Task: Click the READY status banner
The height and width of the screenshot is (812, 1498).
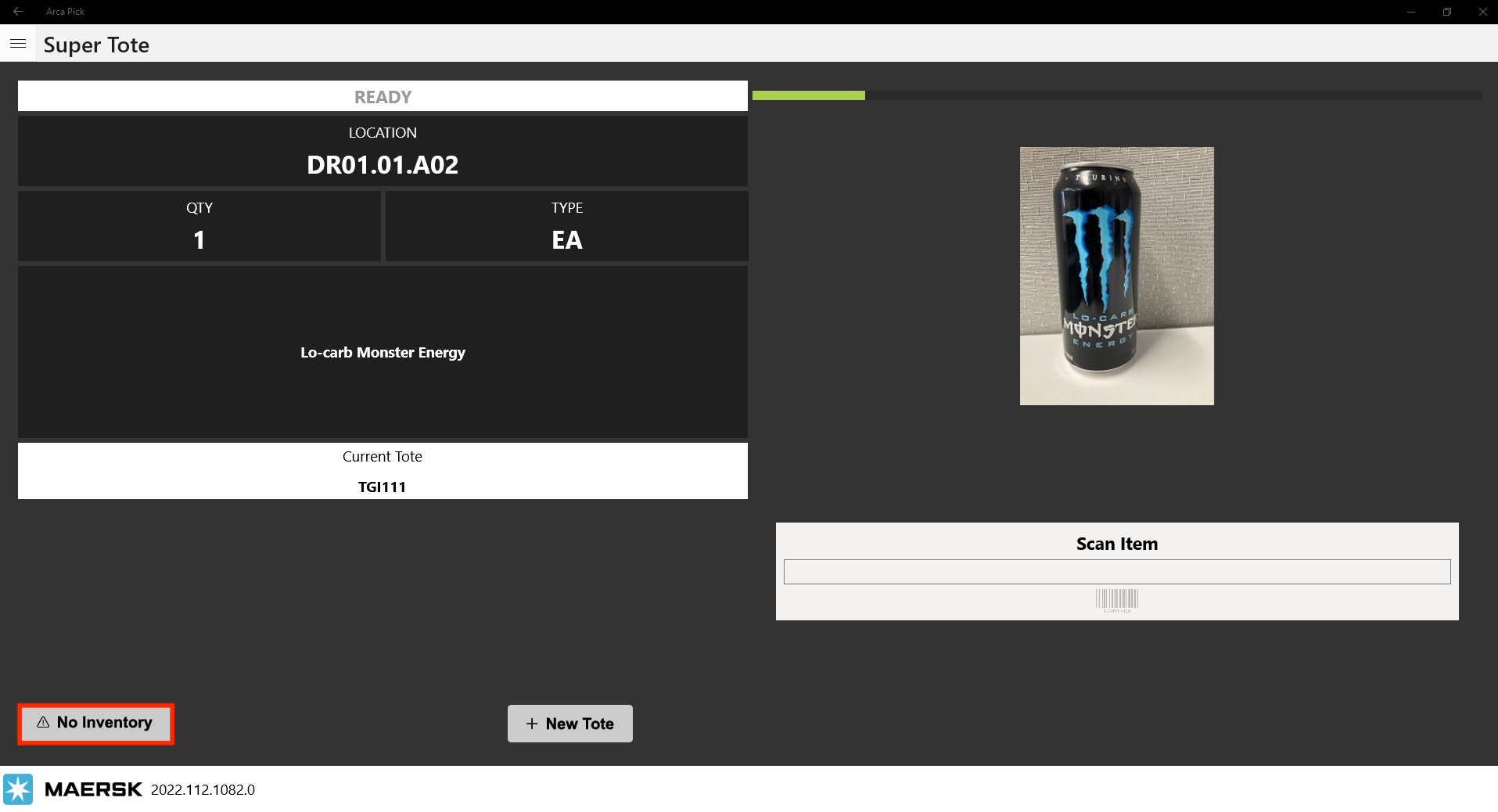Action: [383, 97]
